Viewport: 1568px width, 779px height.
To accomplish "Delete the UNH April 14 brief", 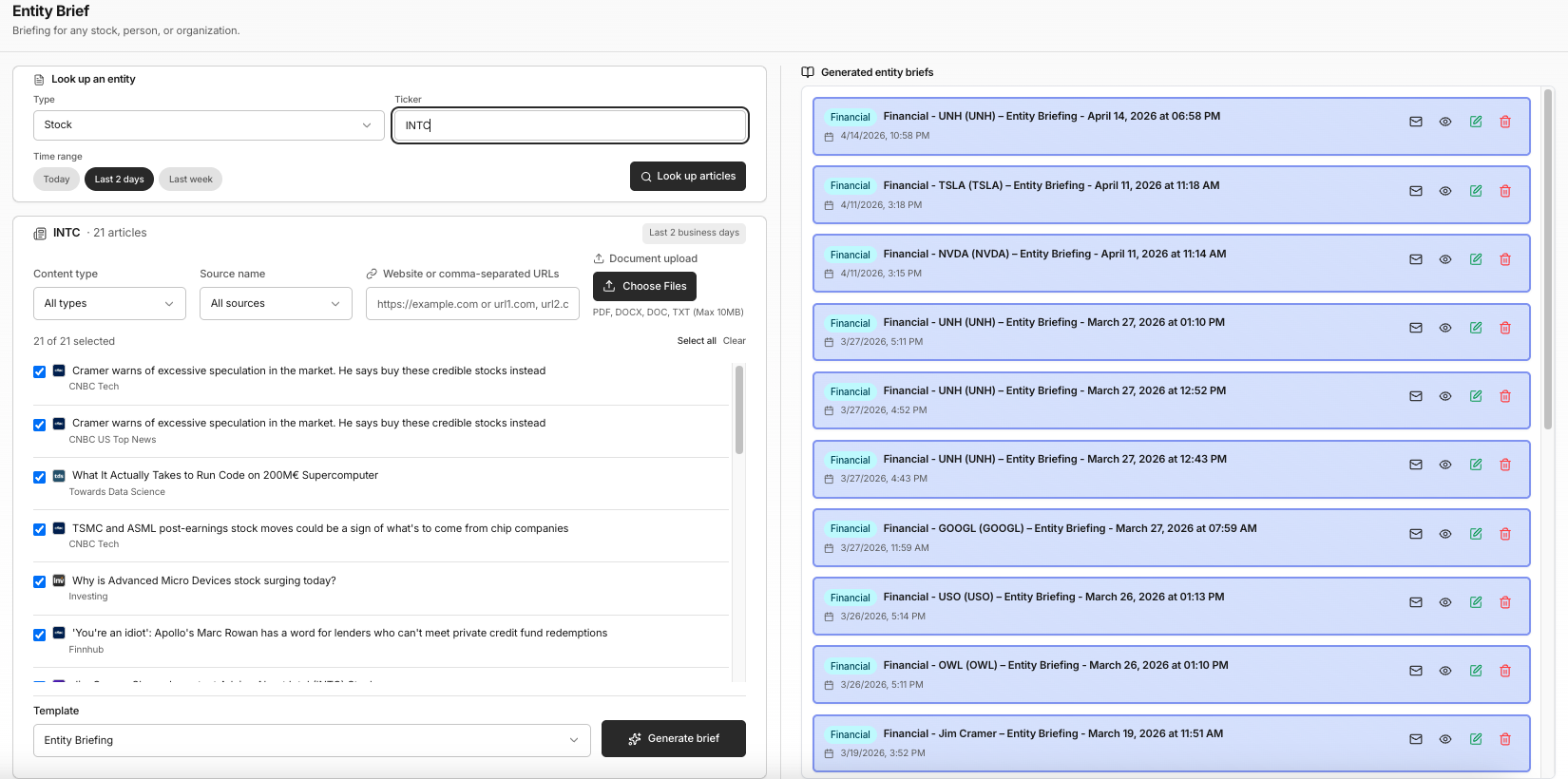I will click(1505, 122).
